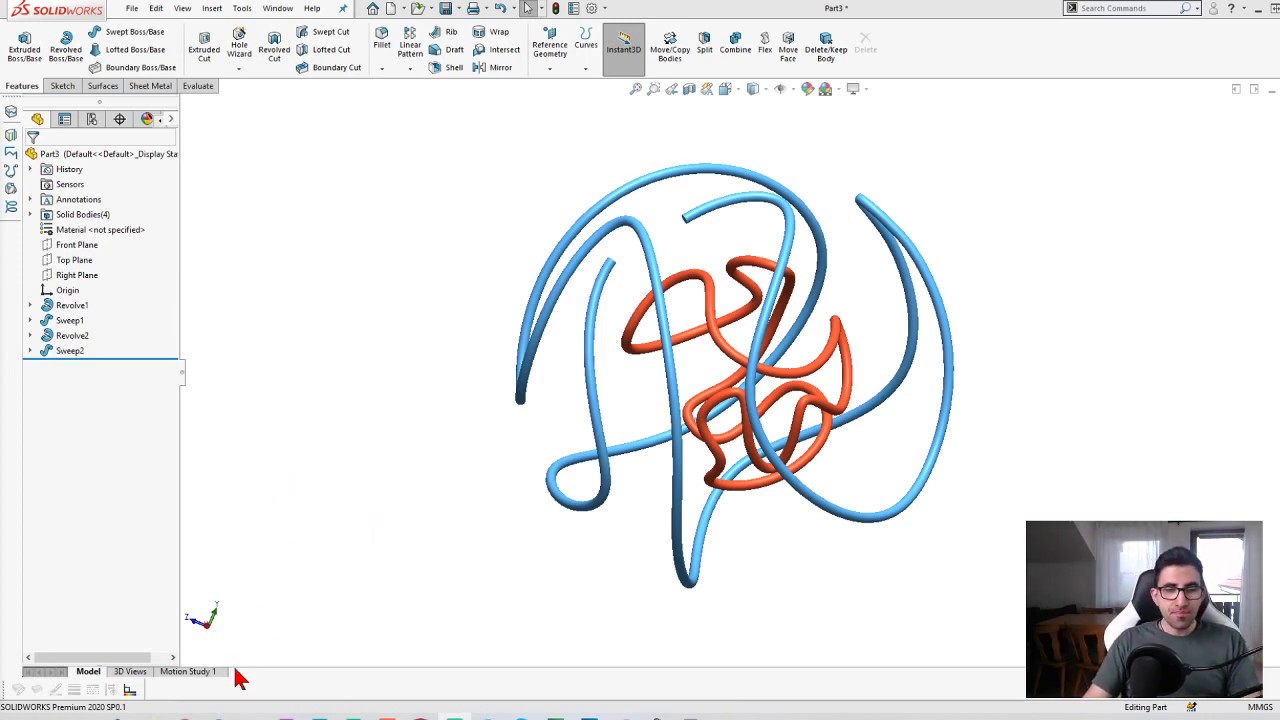The width and height of the screenshot is (1280, 720).
Task: Start the Revolved Cut tool
Action: [274, 46]
